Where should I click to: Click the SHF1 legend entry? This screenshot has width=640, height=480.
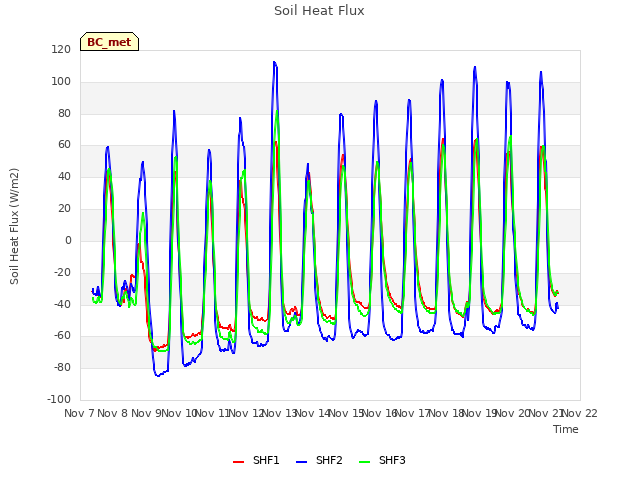pos(256,460)
